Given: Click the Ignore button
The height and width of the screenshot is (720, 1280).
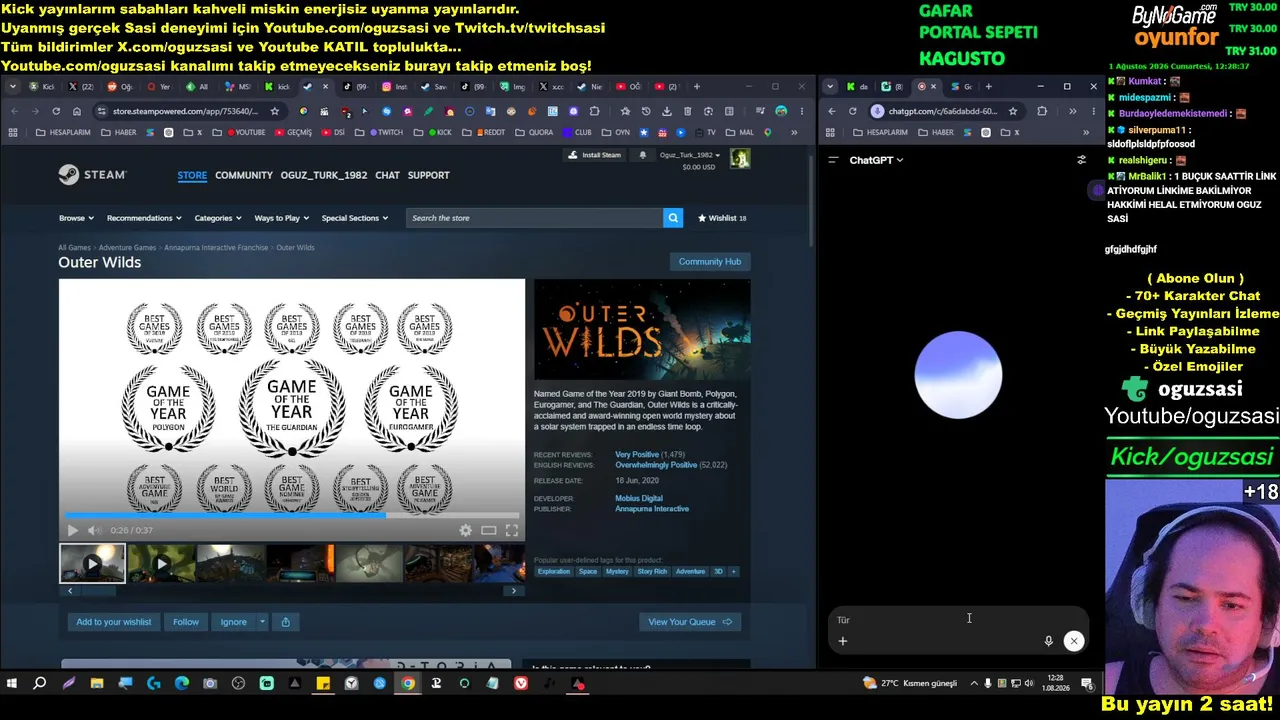Looking at the screenshot, I should coord(233,622).
